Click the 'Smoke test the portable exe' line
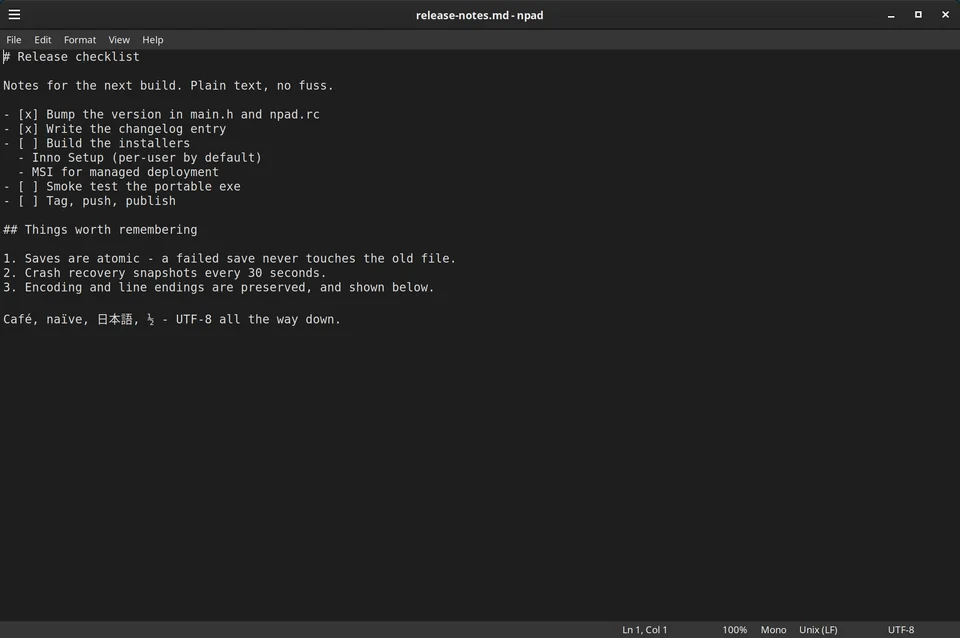 pyautogui.click(x=122, y=187)
